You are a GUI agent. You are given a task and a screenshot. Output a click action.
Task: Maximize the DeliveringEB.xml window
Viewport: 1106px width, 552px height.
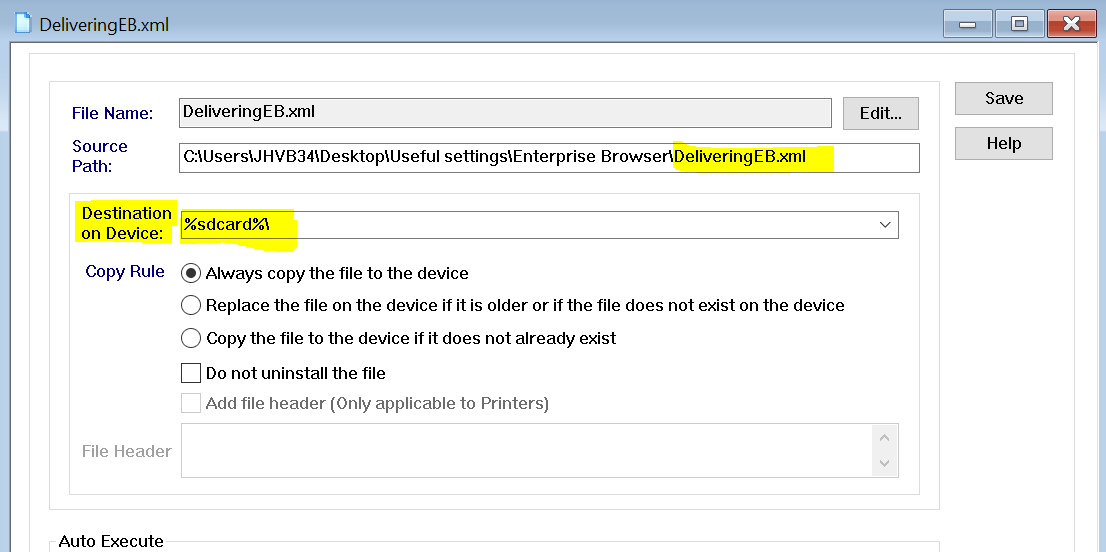point(1019,23)
